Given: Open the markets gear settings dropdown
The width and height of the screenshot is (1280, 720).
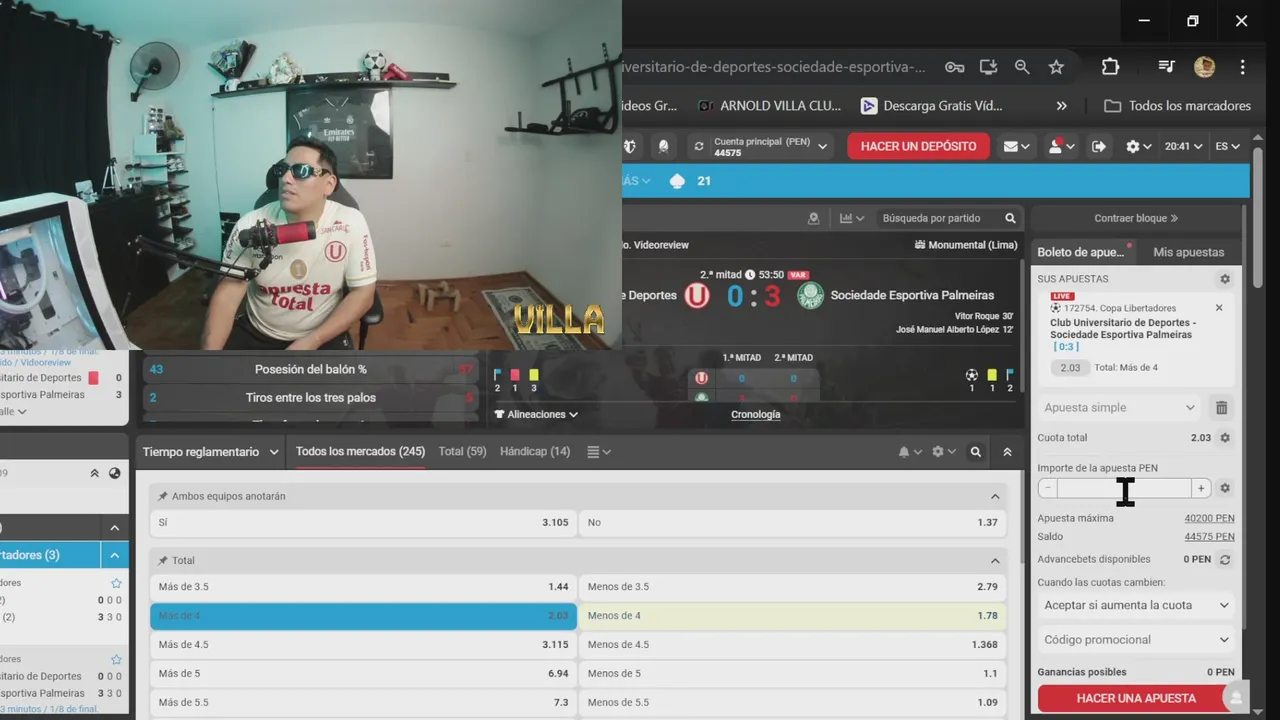Looking at the screenshot, I should click(943, 452).
